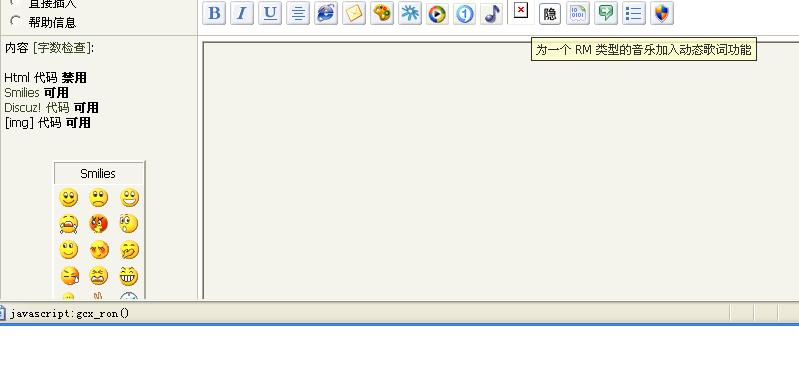The image size is (799, 384).
Task: Insert code block with binary icon
Action: (578, 13)
